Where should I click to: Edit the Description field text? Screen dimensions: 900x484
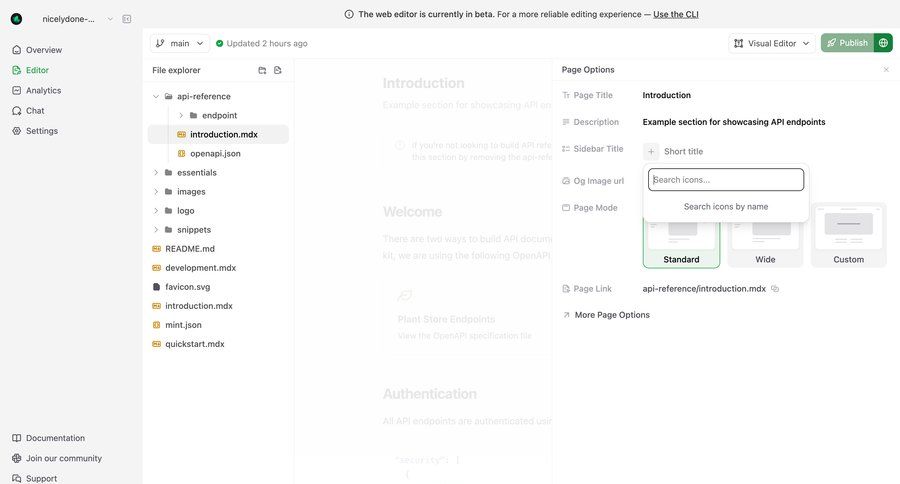click(x=734, y=122)
